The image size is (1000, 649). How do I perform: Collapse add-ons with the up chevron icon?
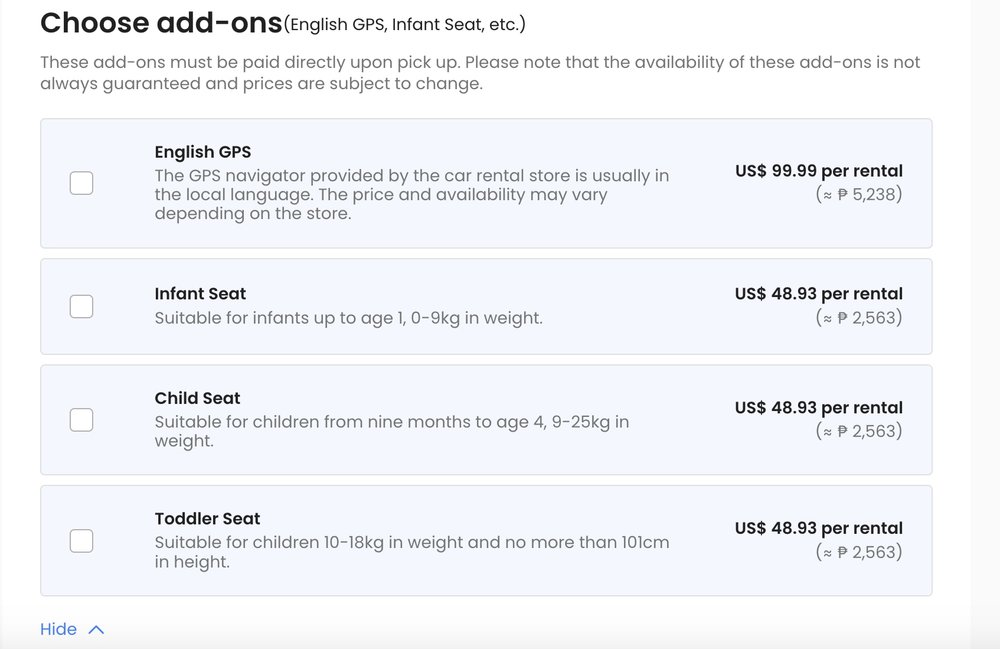[96, 630]
